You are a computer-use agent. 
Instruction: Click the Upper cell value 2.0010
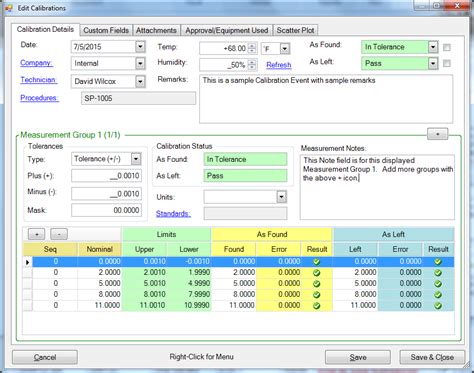point(144,272)
